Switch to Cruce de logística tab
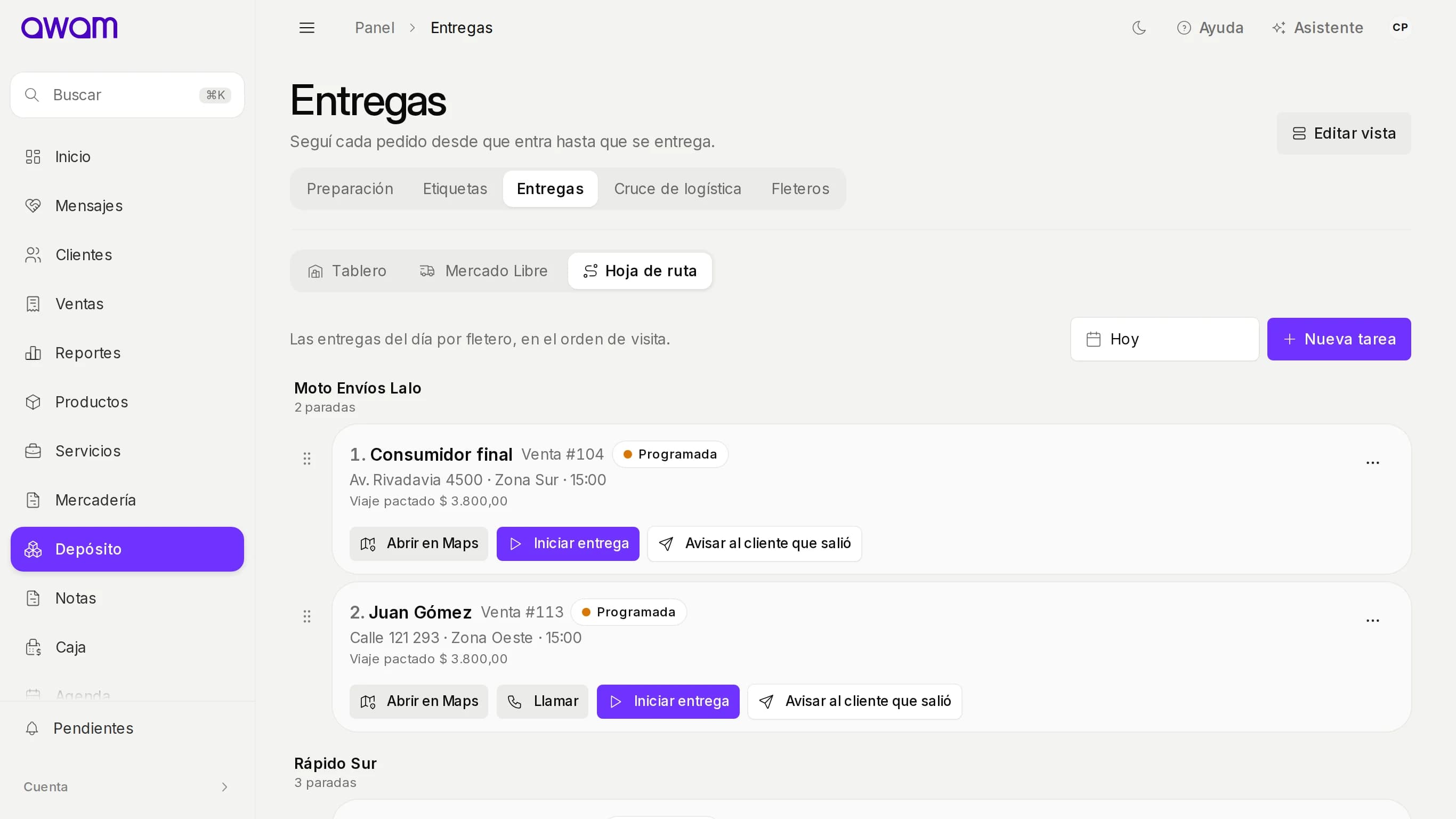Image resolution: width=1456 pixels, height=819 pixels. pos(678,189)
